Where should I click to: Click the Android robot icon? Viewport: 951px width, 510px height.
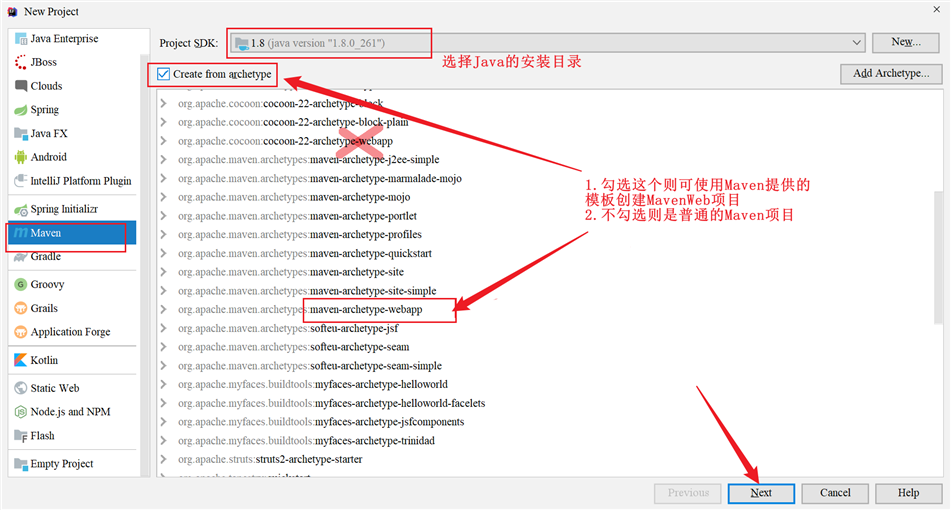21,157
